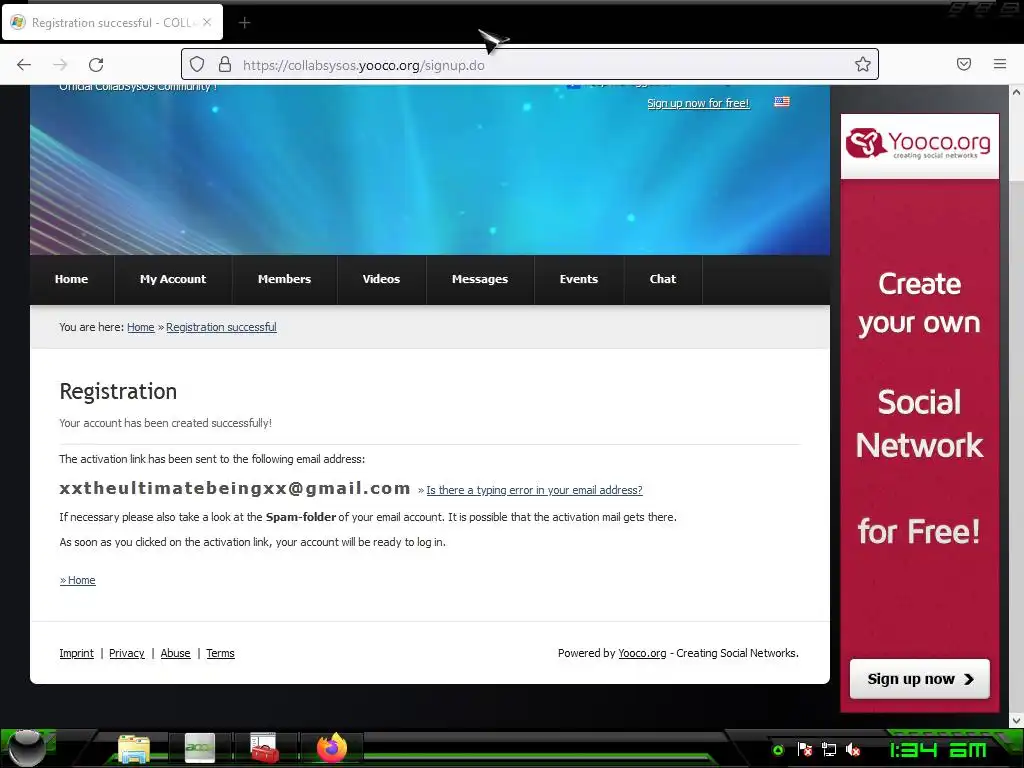Image resolution: width=1024 pixels, height=768 pixels.
Task: Open the My Account menu item
Action: pos(173,280)
